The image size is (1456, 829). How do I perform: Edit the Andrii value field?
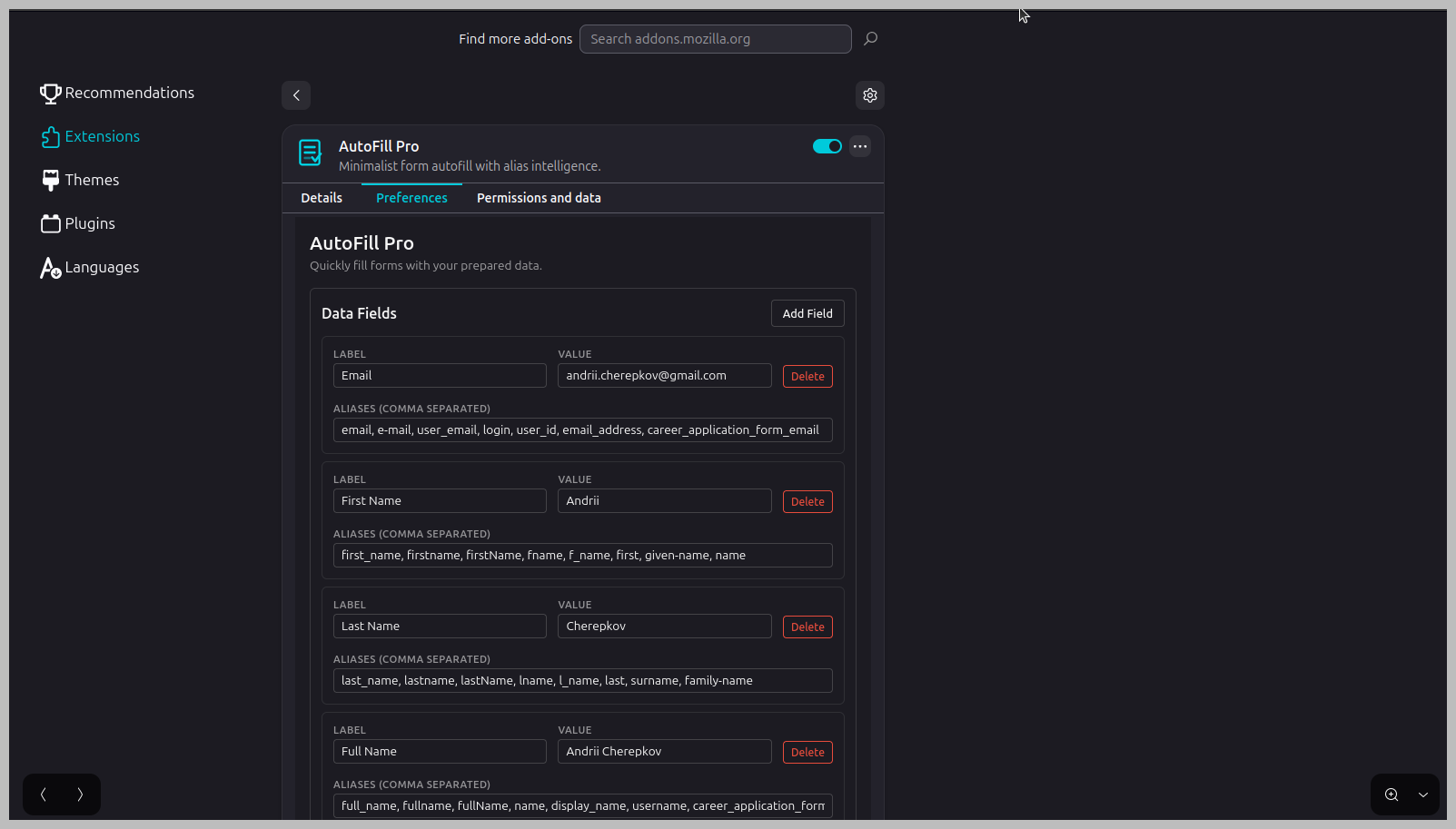[665, 501]
